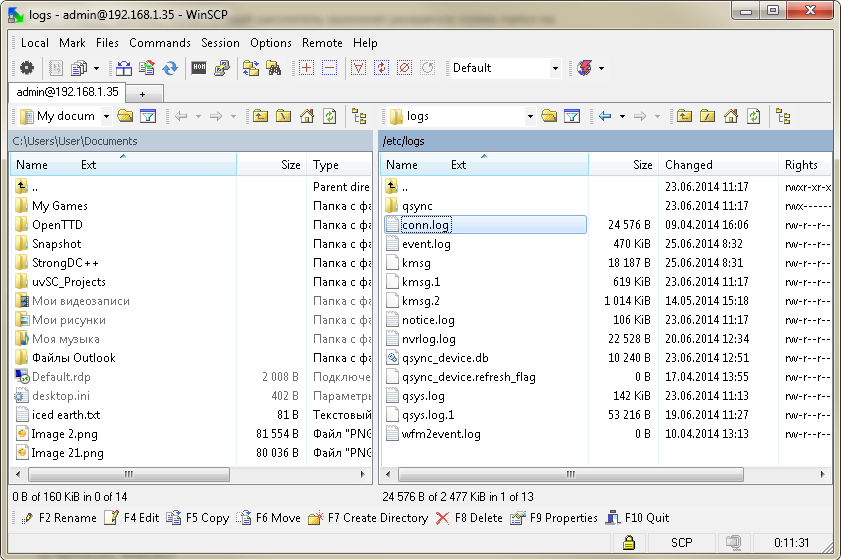
Task: Click the F5 Copy button
Action: pyautogui.click(x=198, y=518)
